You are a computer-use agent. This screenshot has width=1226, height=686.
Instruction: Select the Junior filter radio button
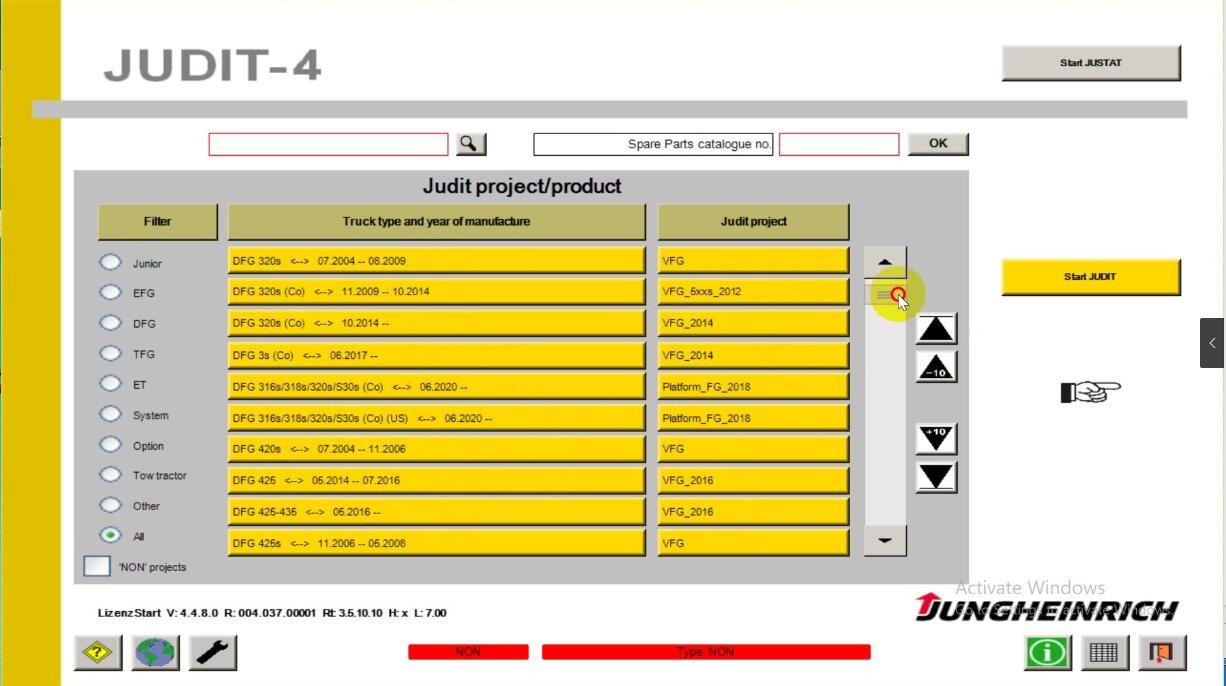pos(110,263)
